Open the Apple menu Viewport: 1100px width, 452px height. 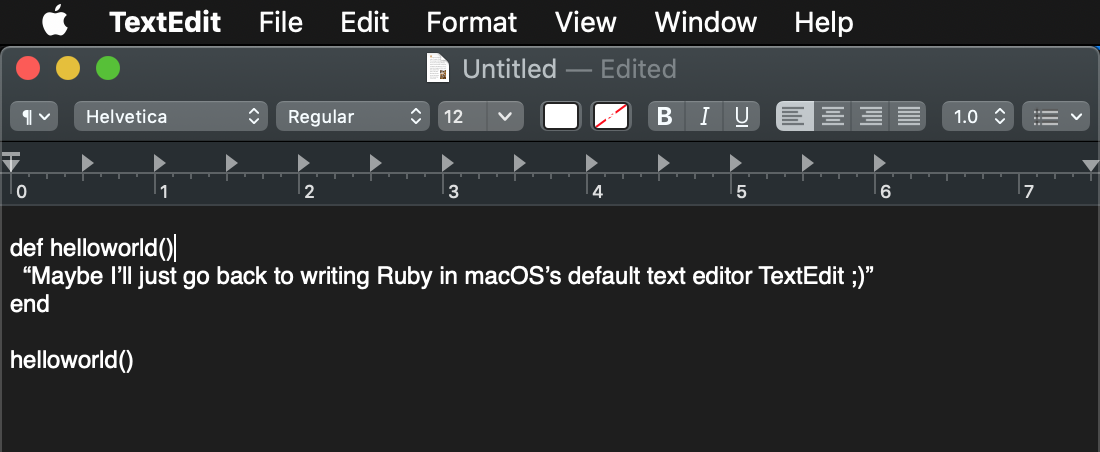[x=56, y=20]
